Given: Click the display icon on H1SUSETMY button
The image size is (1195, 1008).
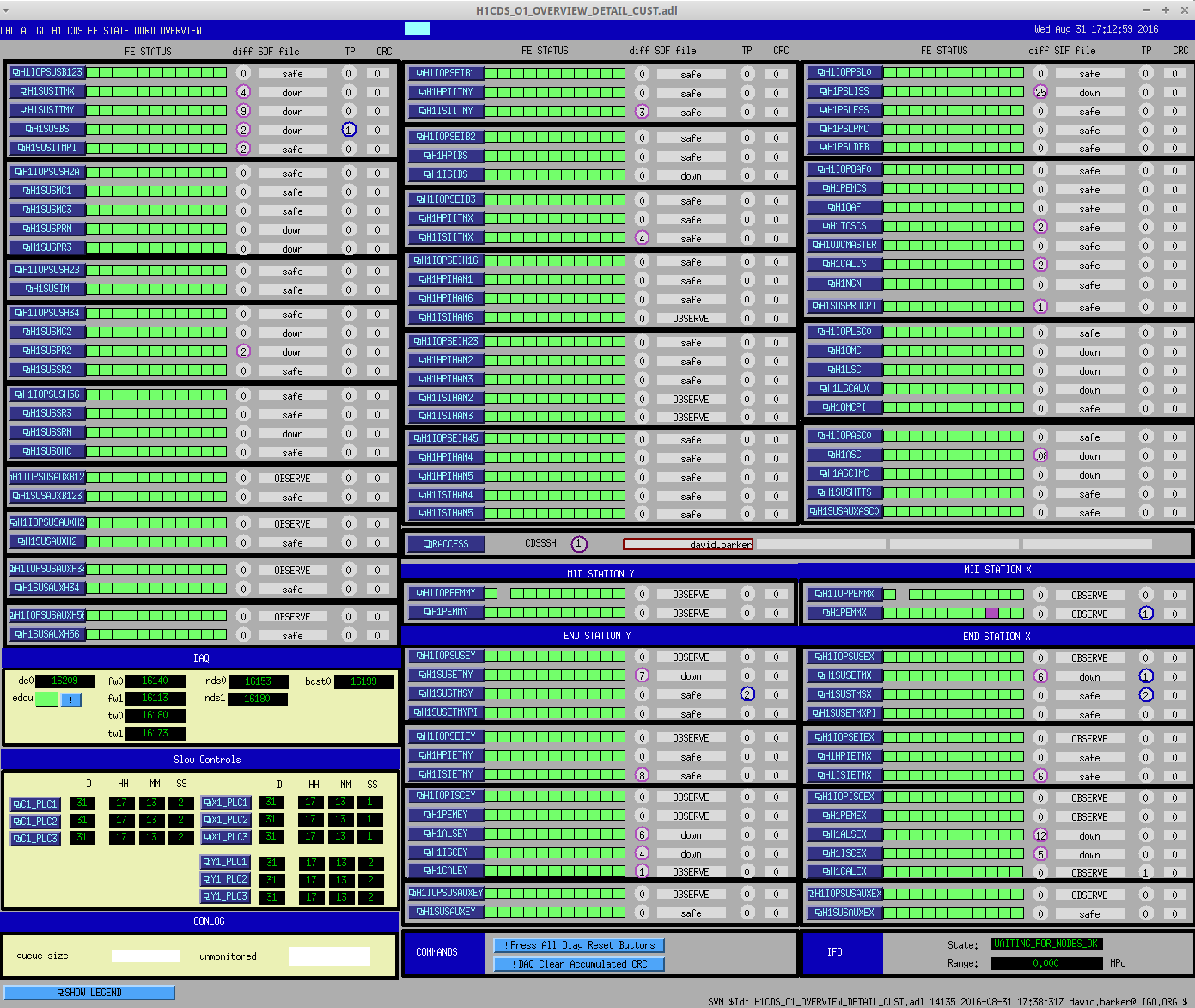Looking at the screenshot, I should click(423, 675).
